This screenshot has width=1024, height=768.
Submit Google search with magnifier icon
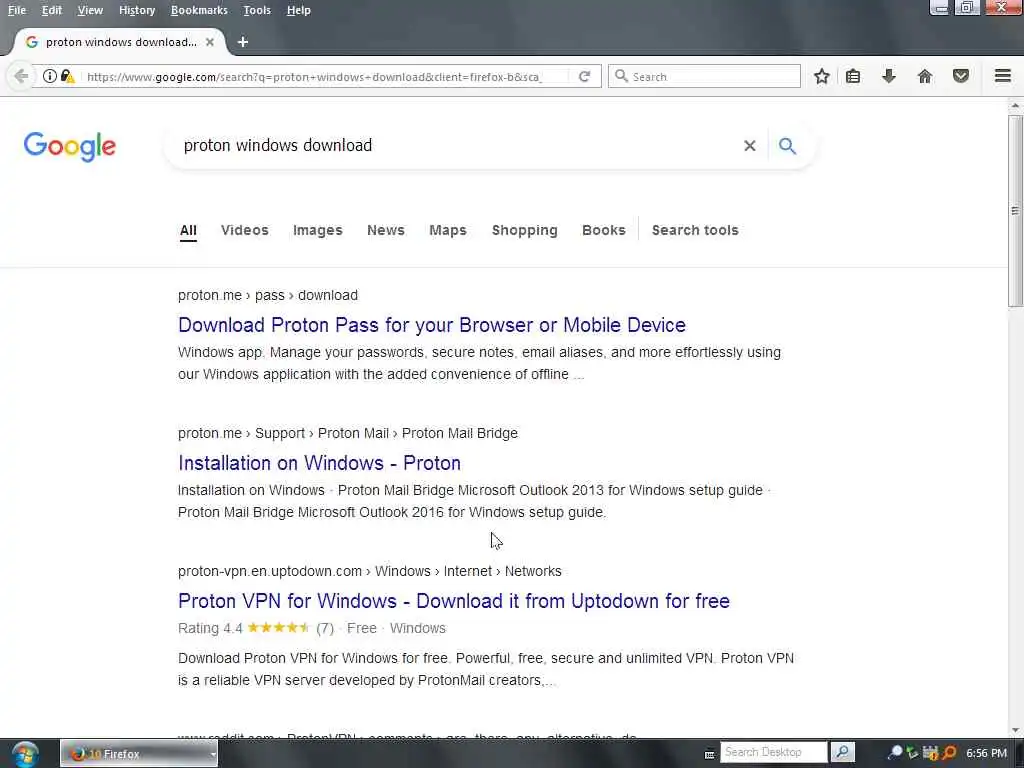[788, 146]
